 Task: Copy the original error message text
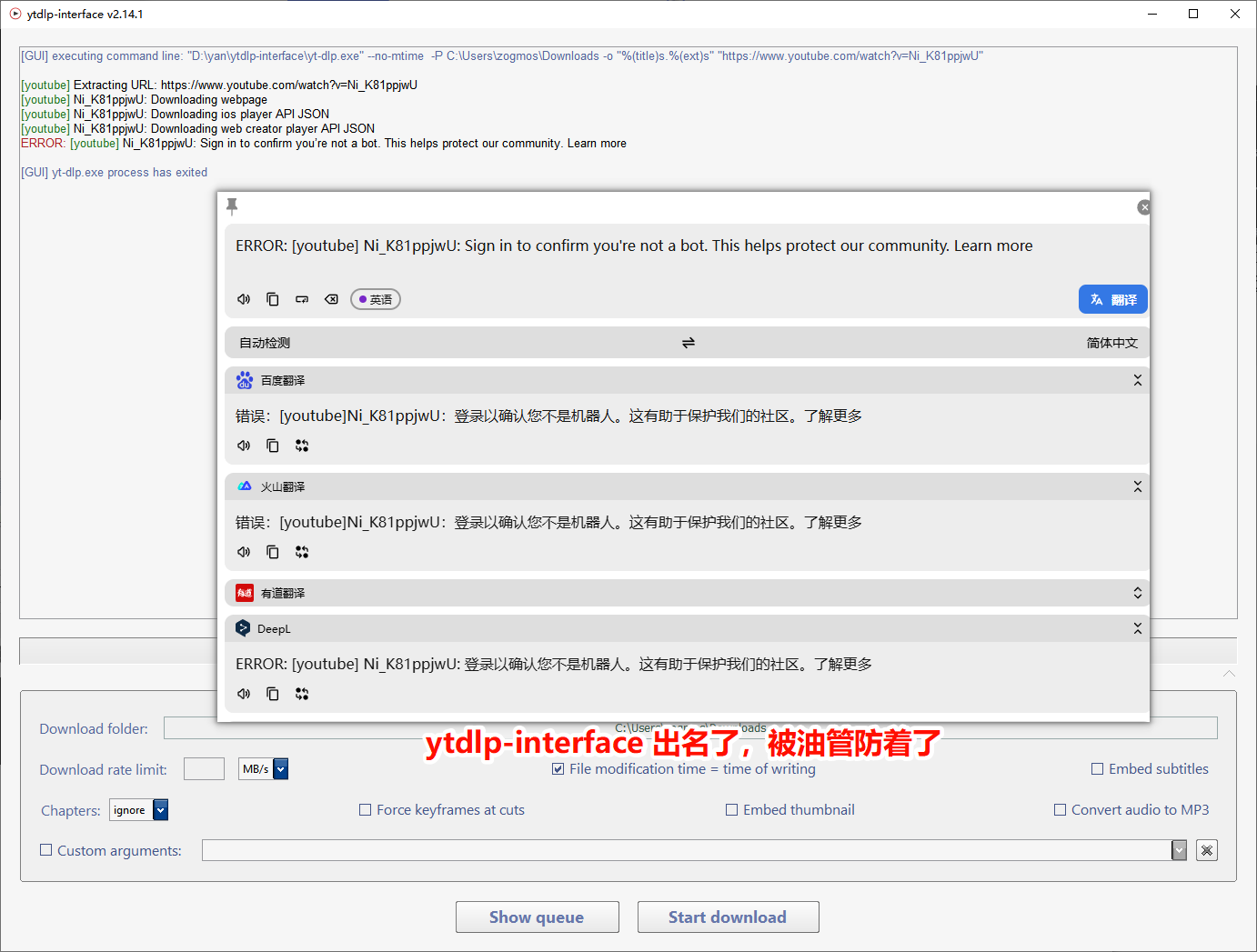point(272,298)
